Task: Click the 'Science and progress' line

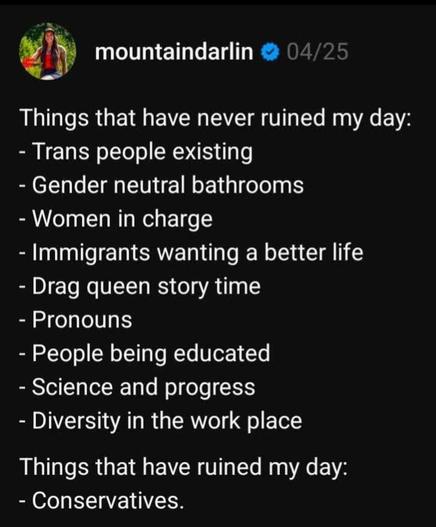Action: [137, 387]
